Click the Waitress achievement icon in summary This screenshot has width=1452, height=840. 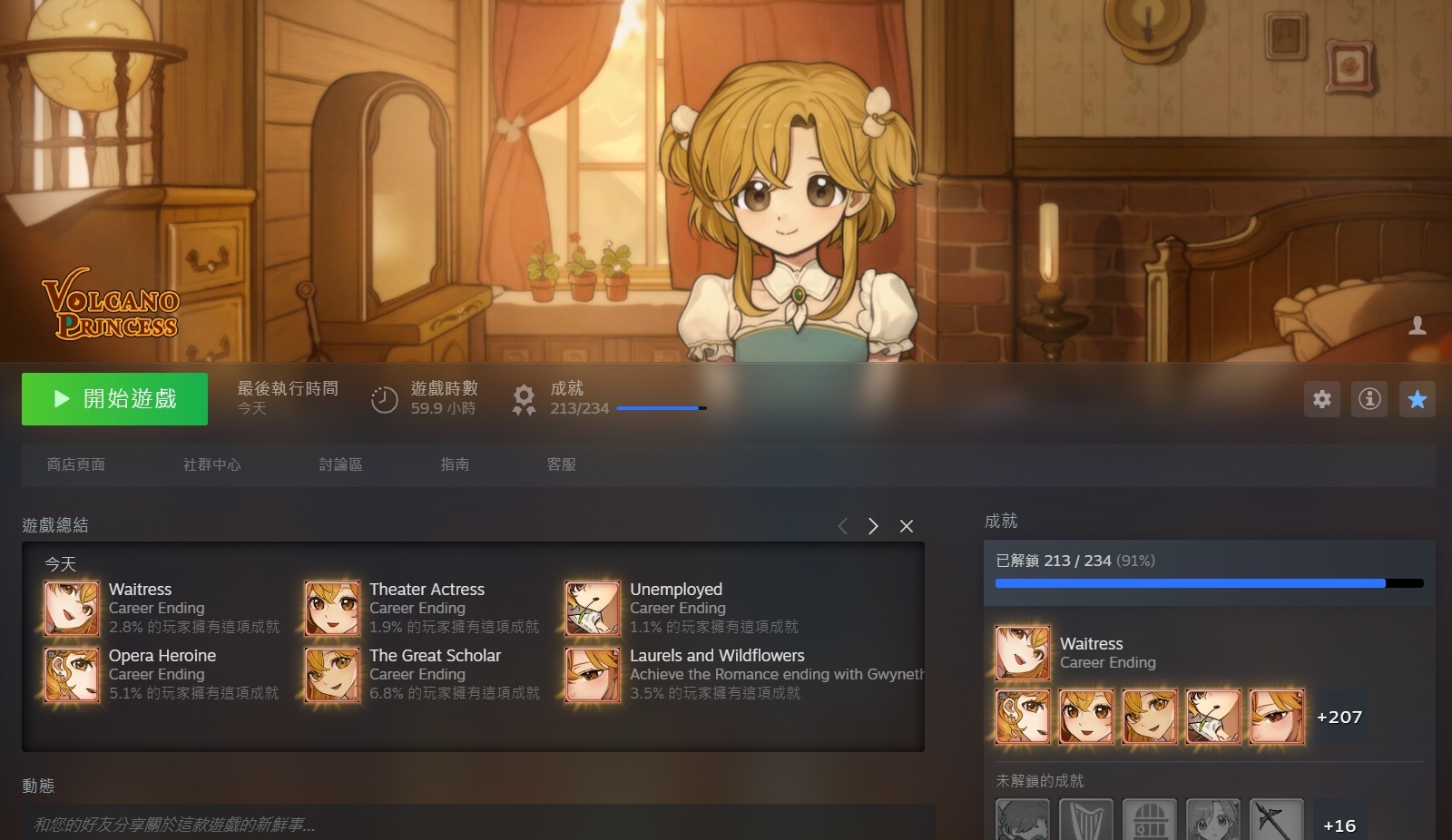click(73, 609)
